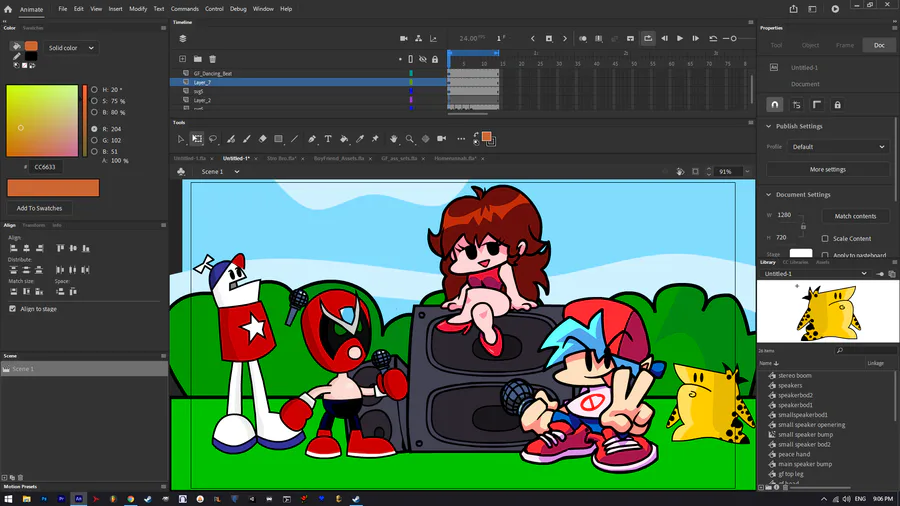Collapse the Publish Settings section
This screenshot has width=900, height=506.
click(x=769, y=126)
